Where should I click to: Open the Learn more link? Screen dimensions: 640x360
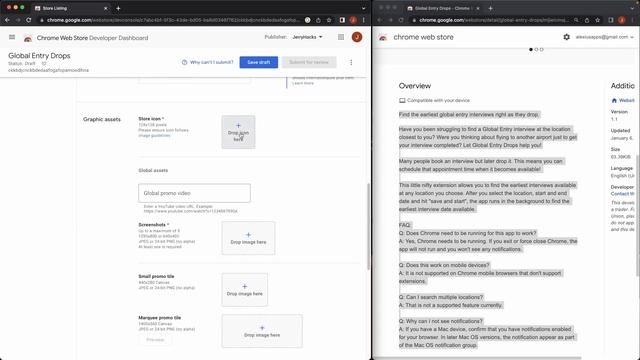(303, 83)
